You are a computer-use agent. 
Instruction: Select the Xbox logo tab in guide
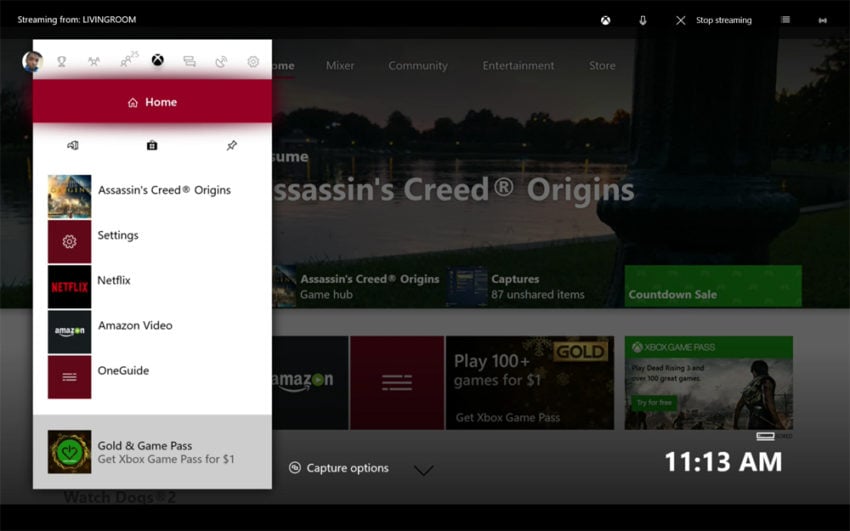pos(158,61)
